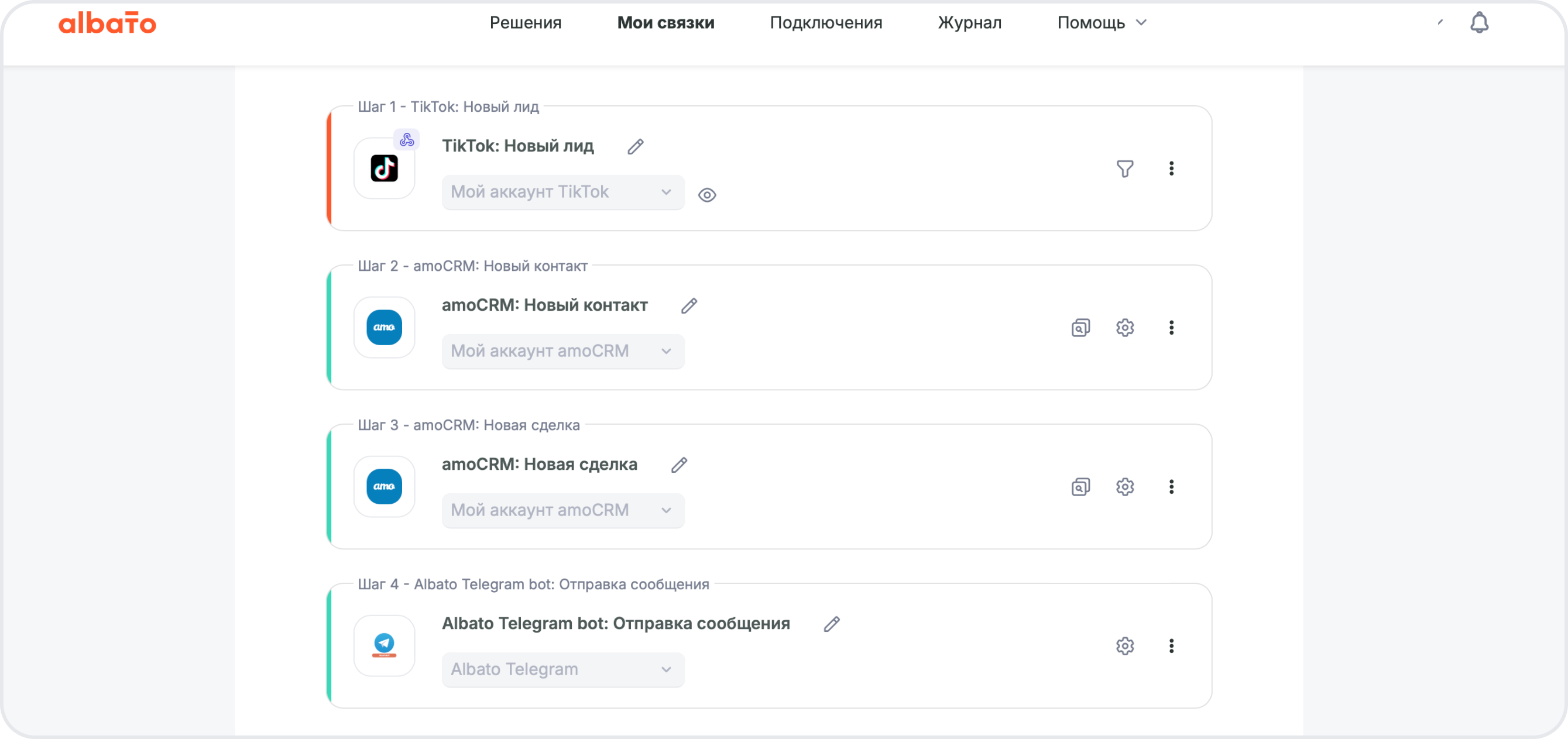Open the Помощь dropdown menu
1568x739 pixels.
1102,22
